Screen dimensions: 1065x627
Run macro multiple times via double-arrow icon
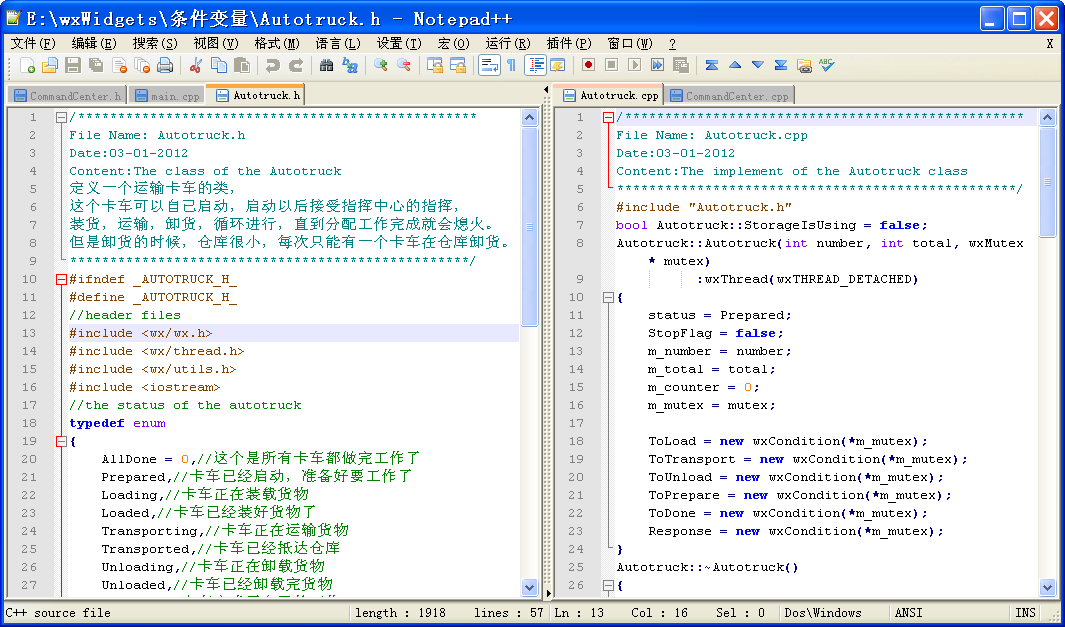coord(657,65)
